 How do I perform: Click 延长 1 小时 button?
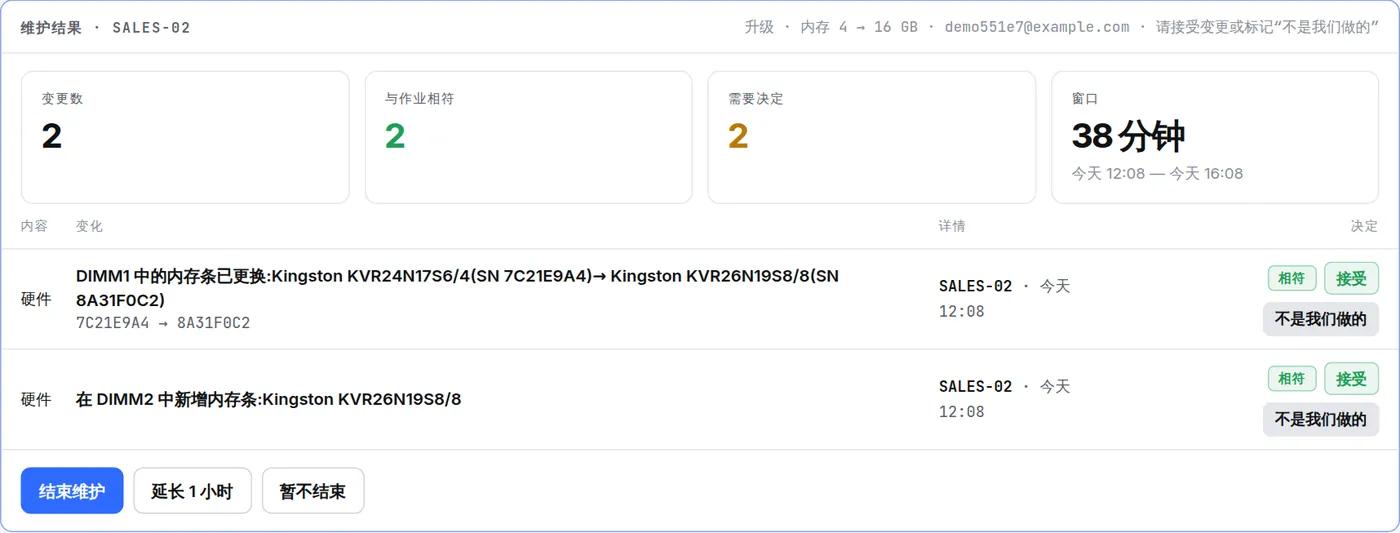coord(192,491)
